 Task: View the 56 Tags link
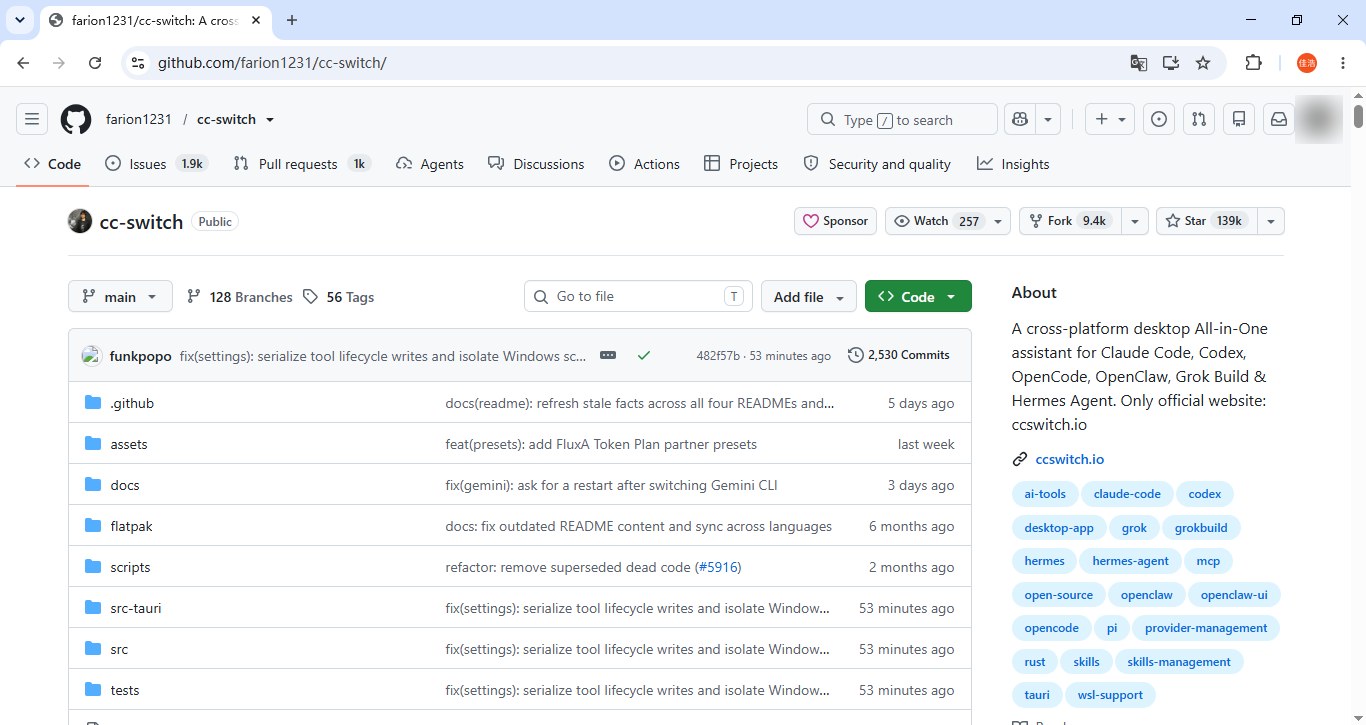pos(338,297)
